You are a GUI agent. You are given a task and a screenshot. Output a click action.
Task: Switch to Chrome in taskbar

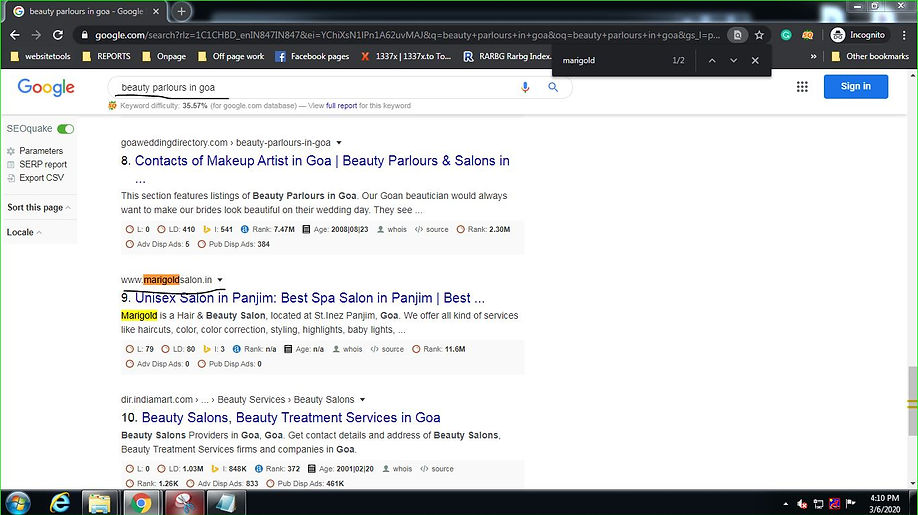pyautogui.click(x=141, y=503)
